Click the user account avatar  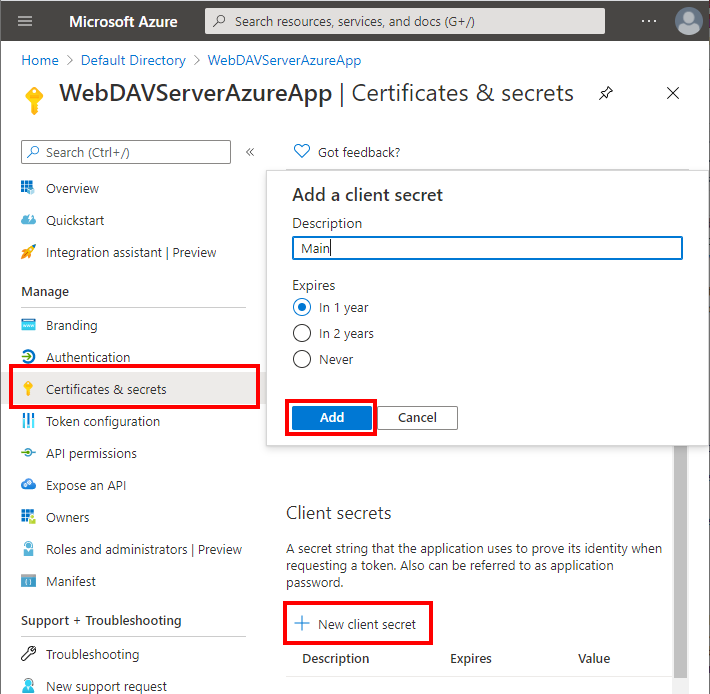(689, 21)
